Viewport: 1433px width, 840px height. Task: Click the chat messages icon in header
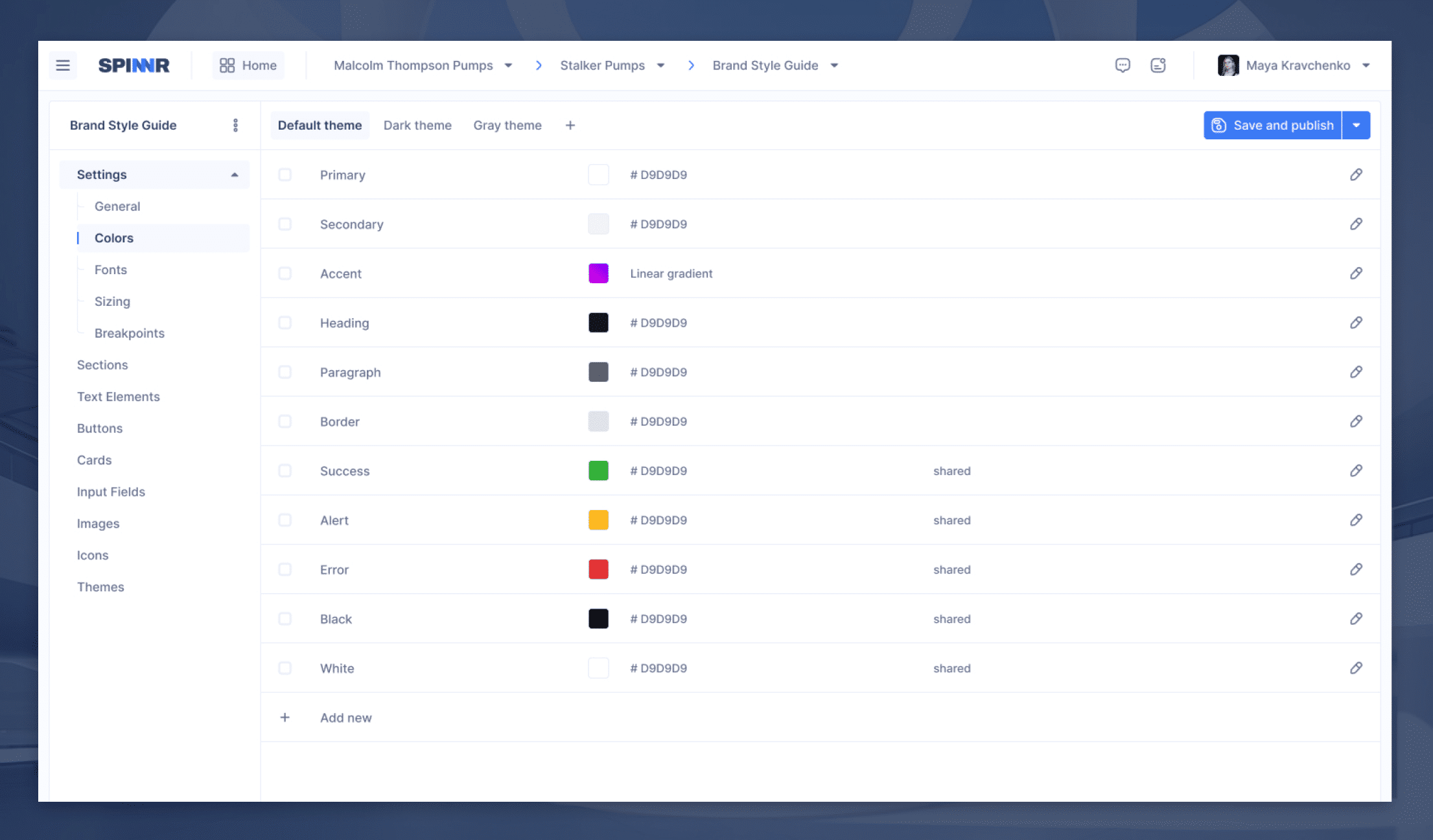pyautogui.click(x=1123, y=65)
